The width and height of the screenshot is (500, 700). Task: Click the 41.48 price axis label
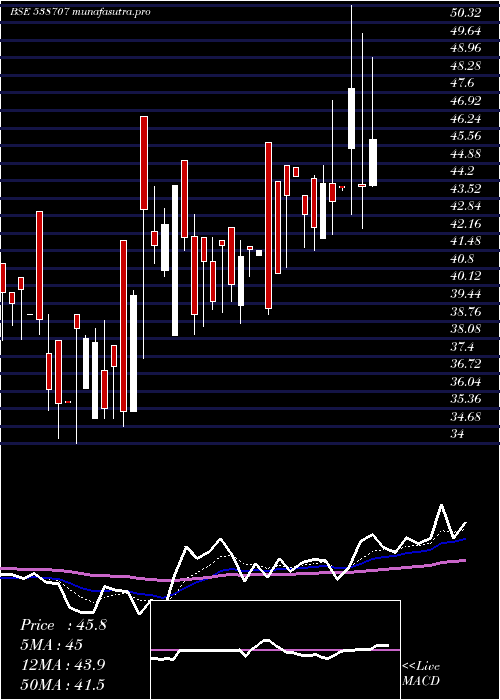[x=466, y=242]
